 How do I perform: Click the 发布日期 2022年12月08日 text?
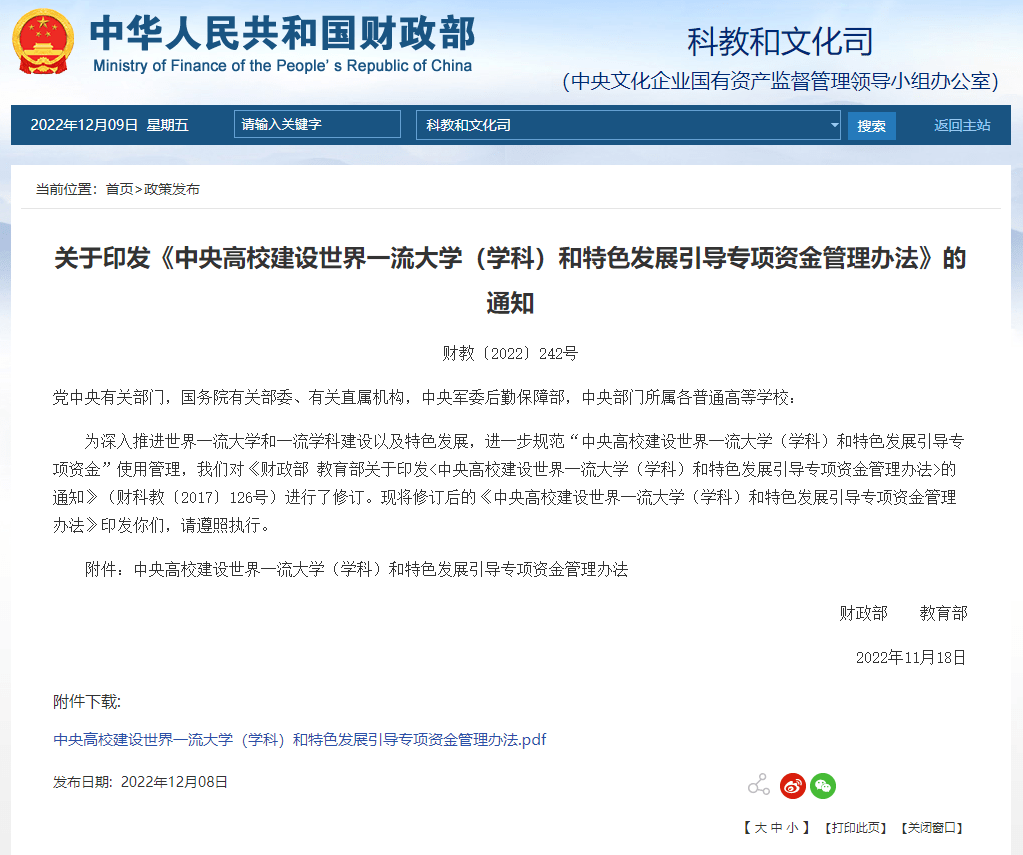point(140,782)
